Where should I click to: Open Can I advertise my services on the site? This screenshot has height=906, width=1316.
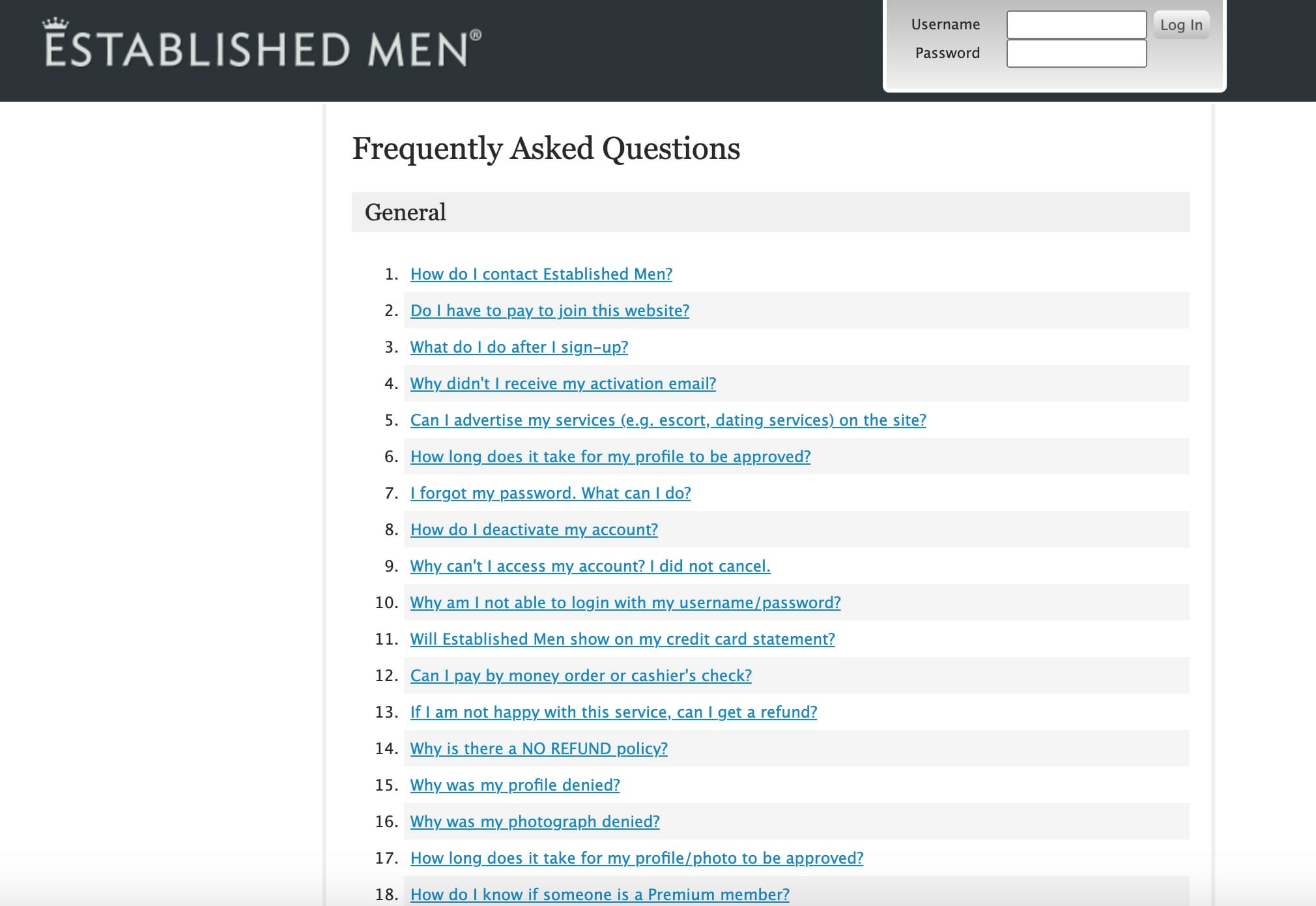pos(668,419)
